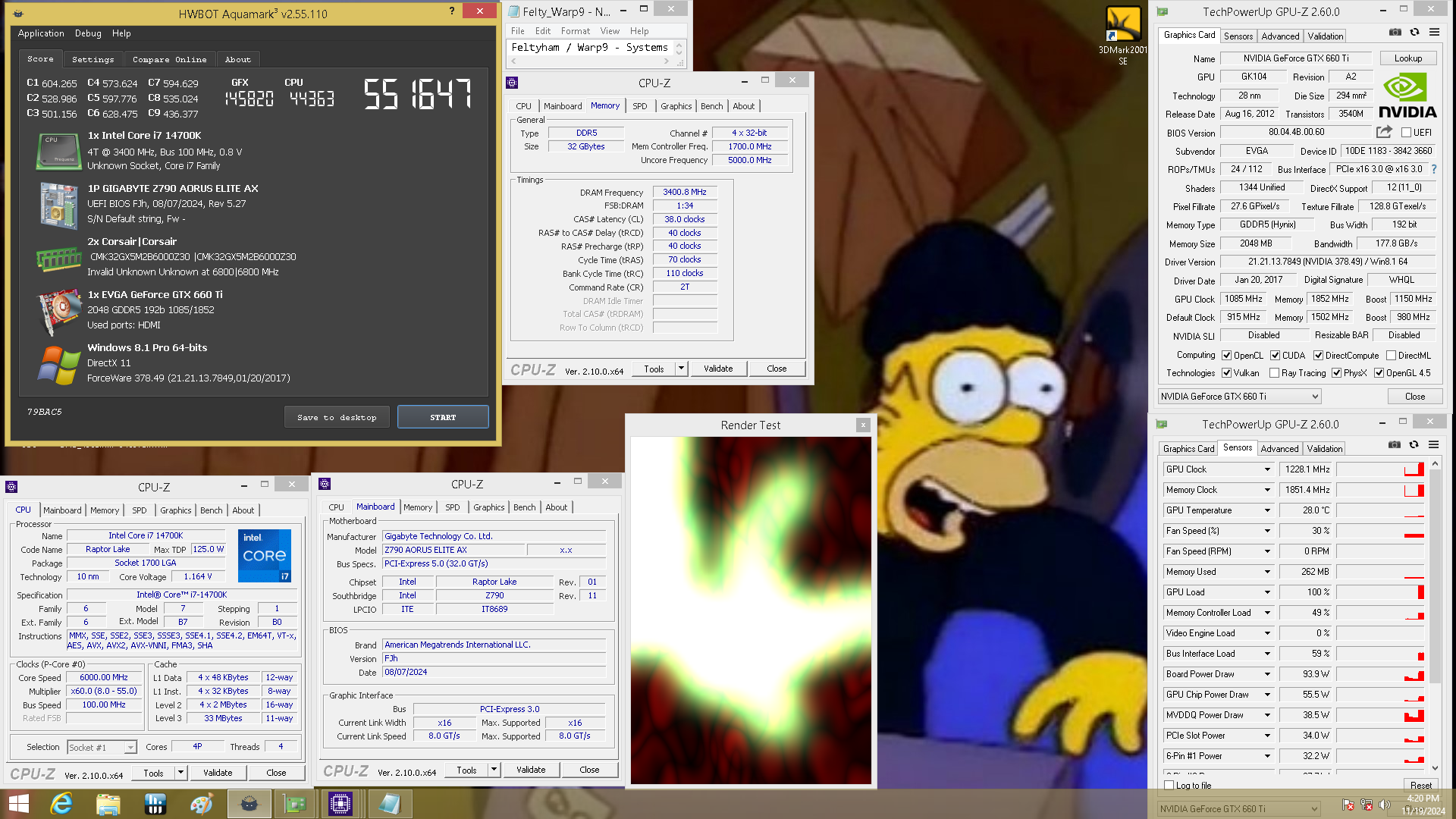Open the Windows Start button
The height and width of the screenshot is (819, 1456).
(18, 804)
